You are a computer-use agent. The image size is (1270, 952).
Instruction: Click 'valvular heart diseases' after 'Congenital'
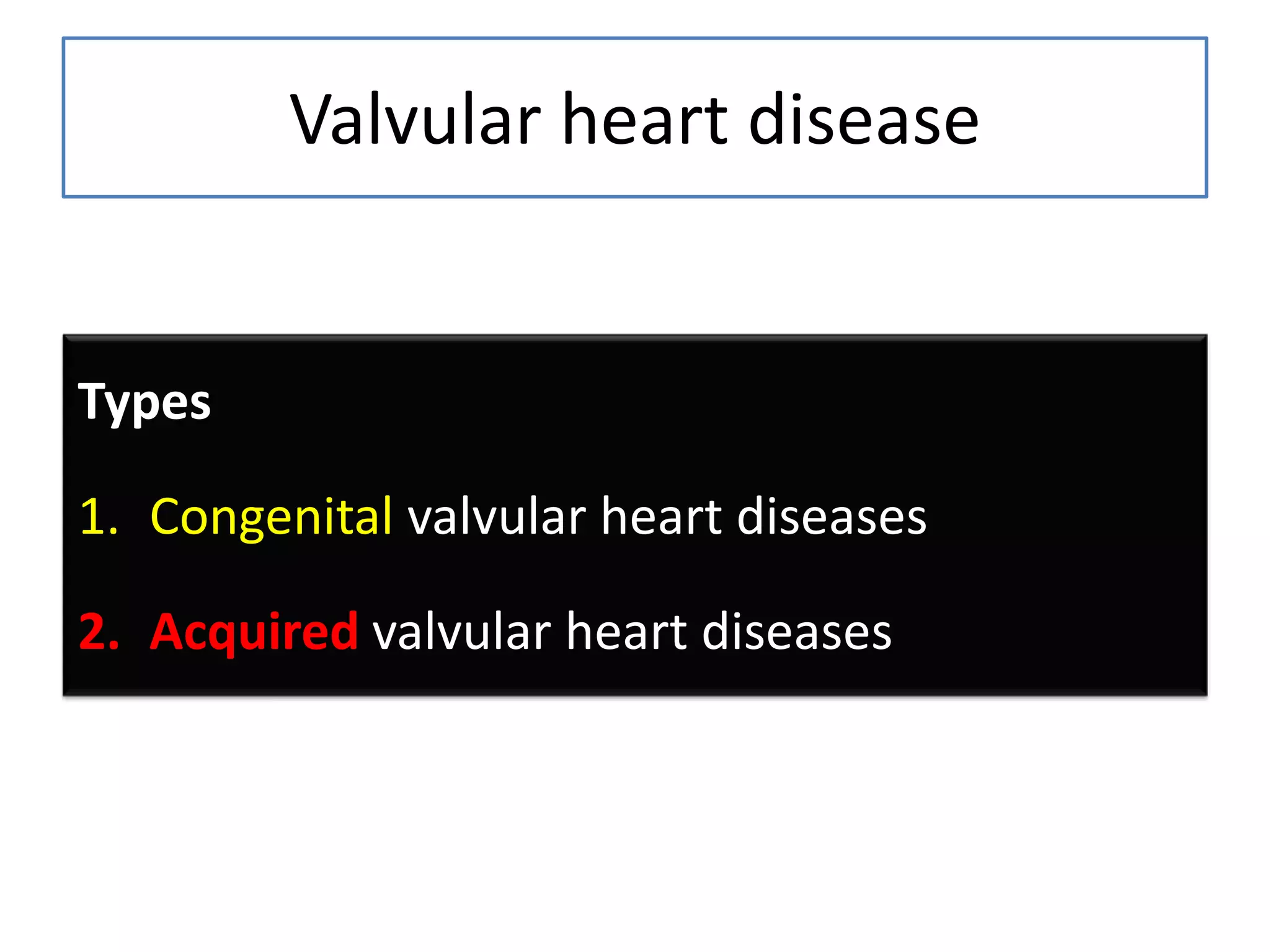pos(667,516)
